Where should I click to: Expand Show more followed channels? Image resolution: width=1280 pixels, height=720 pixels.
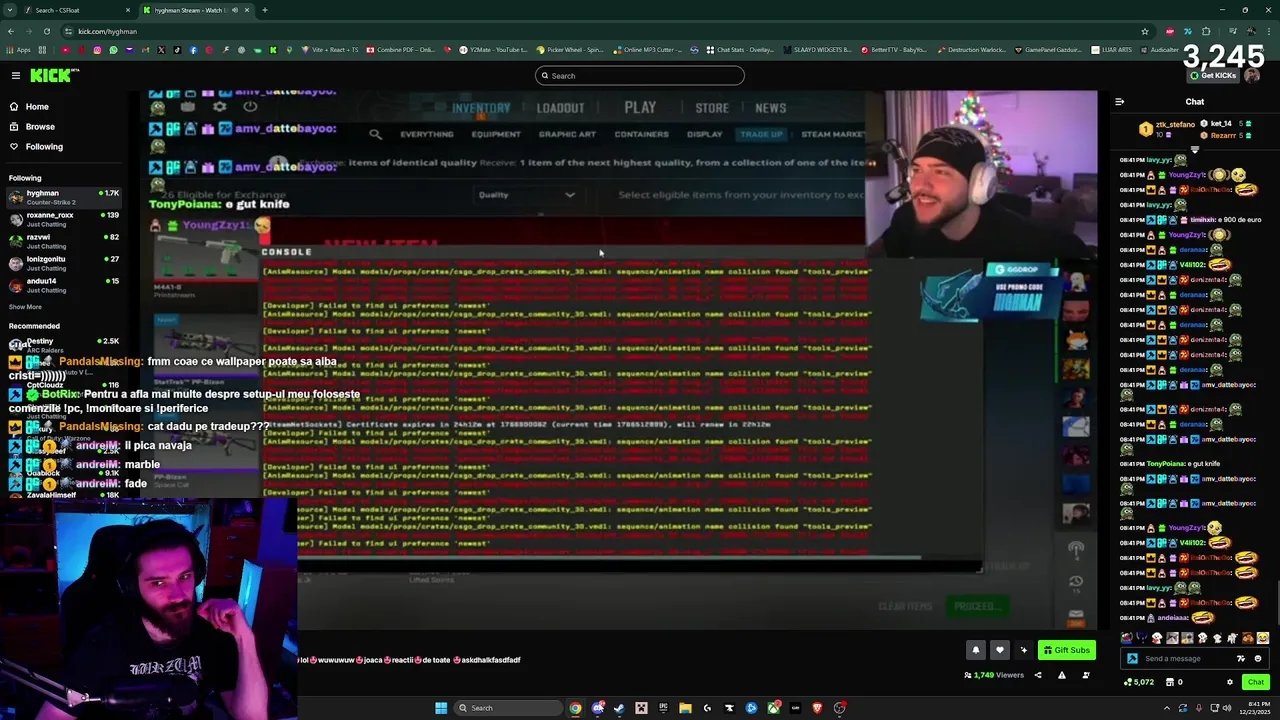coord(25,307)
